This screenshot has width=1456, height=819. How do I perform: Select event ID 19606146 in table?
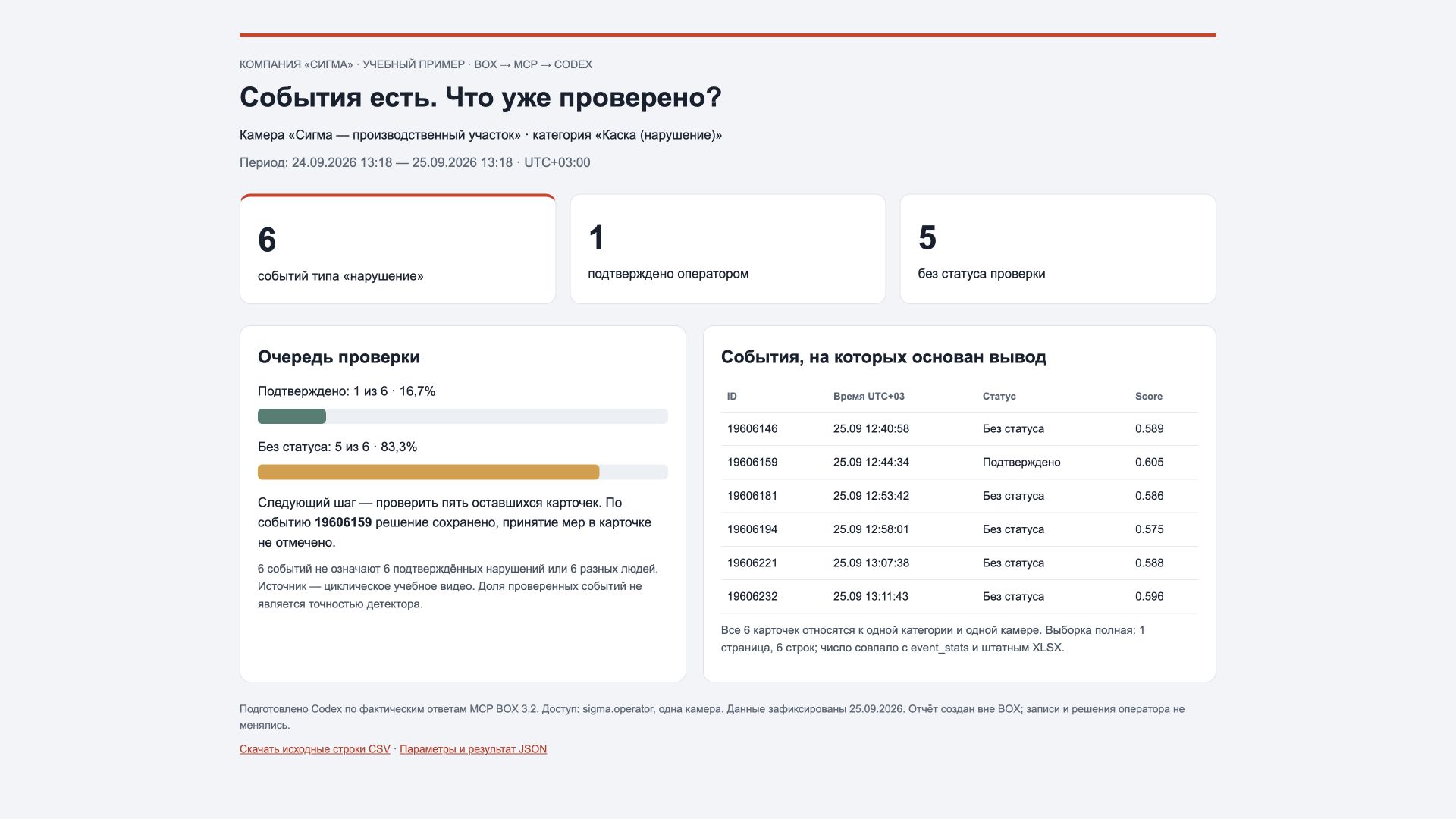click(x=752, y=429)
